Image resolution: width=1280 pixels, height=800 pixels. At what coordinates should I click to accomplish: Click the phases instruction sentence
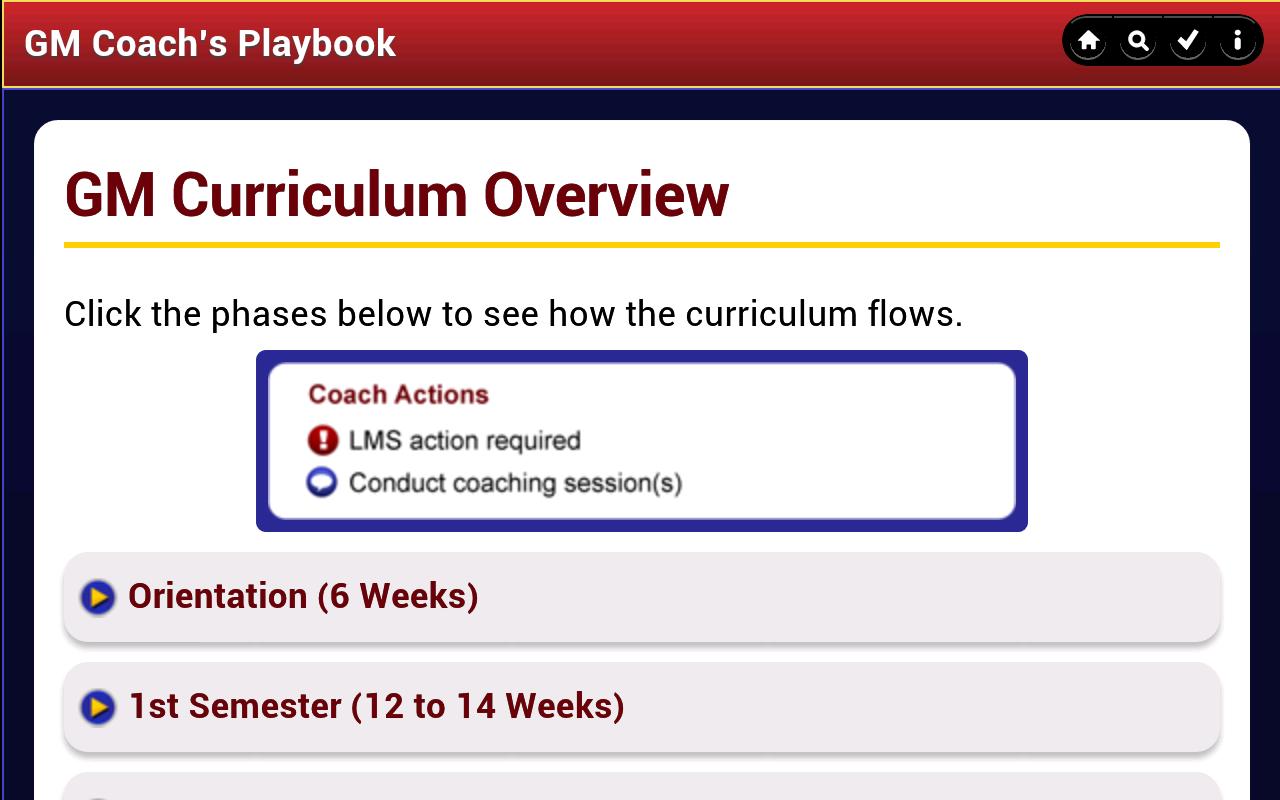coord(513,314)
